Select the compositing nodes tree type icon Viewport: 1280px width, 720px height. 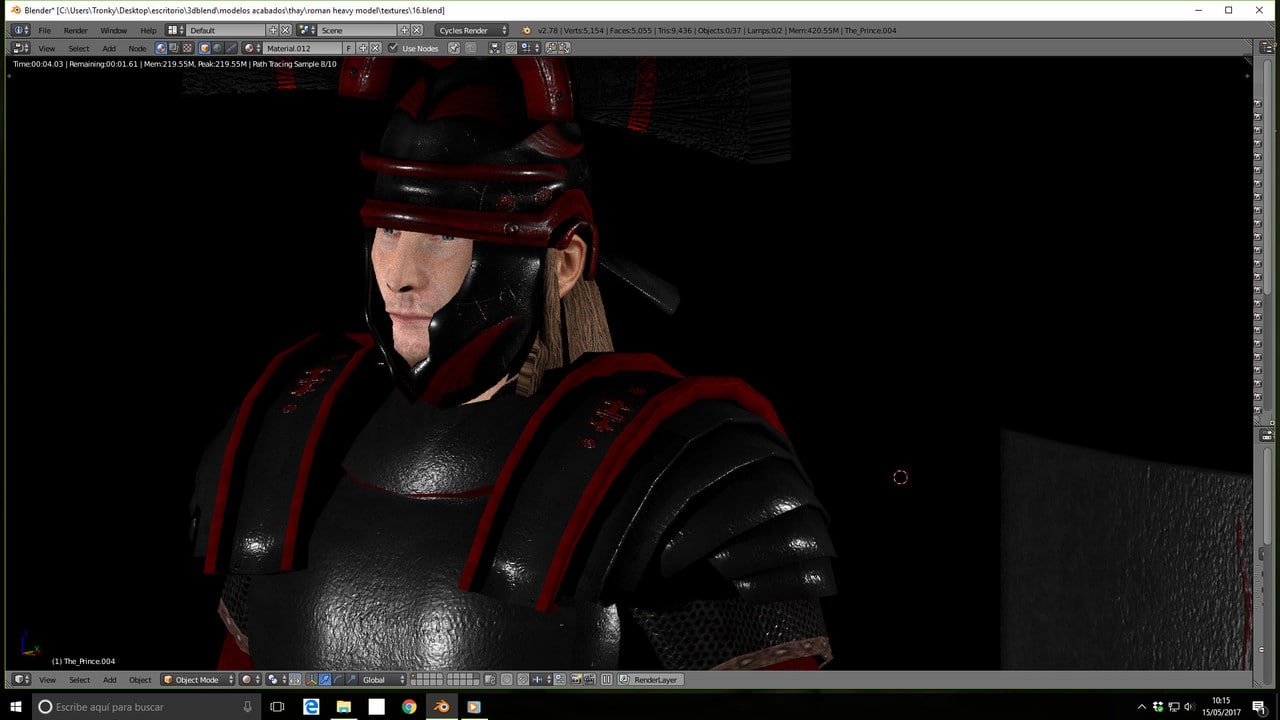(x=174, y=48)
